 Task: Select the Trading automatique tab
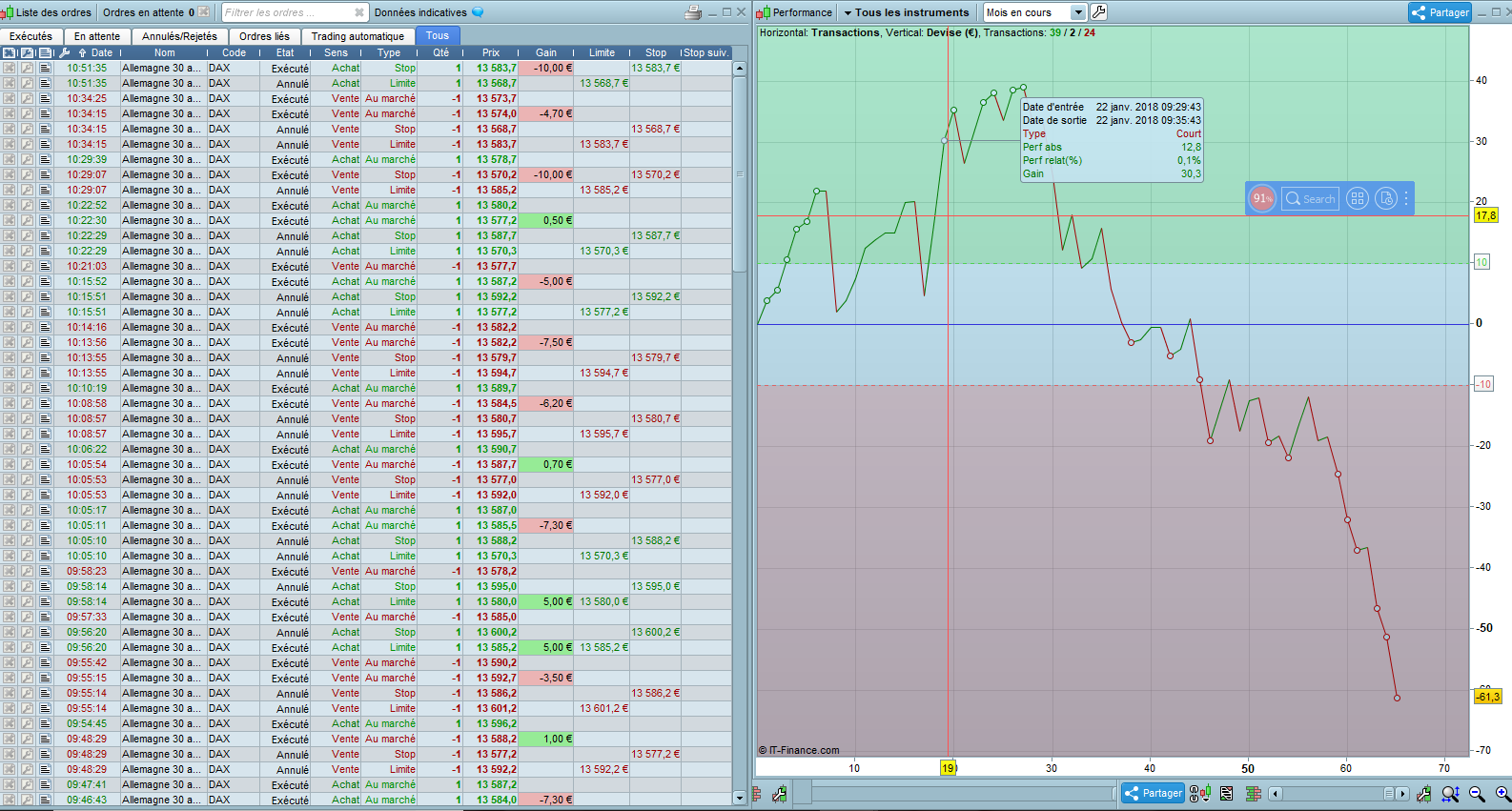358,36
